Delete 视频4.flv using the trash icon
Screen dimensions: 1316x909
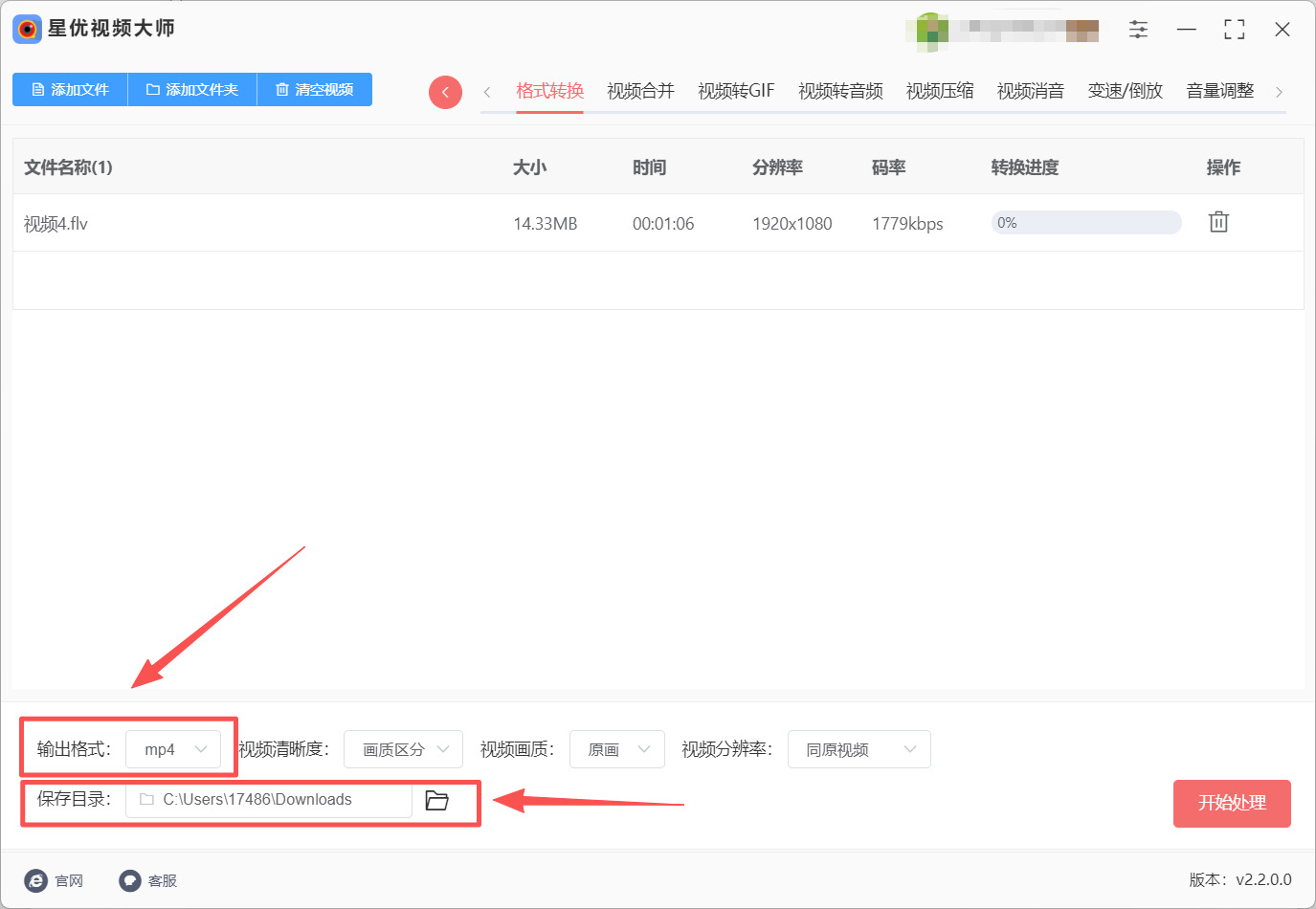(1218, 222)
